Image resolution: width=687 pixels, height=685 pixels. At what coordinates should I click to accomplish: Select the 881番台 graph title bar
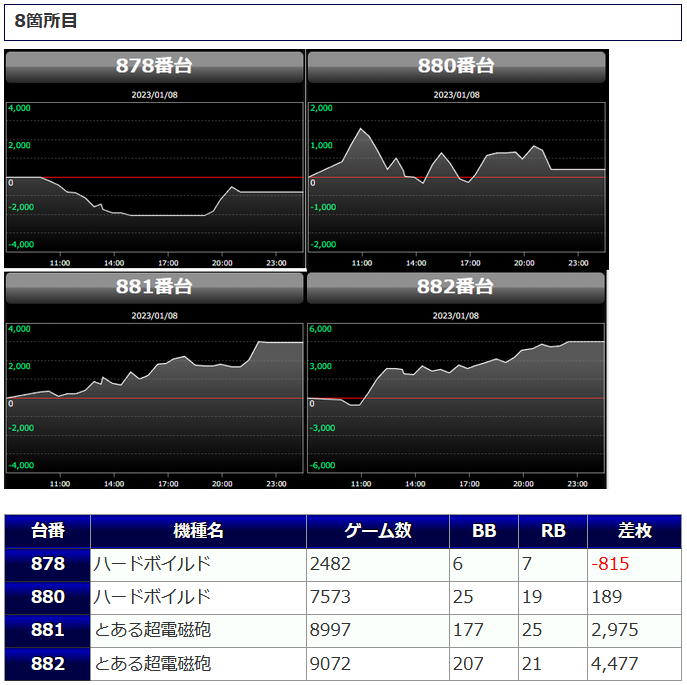(154, 287)
